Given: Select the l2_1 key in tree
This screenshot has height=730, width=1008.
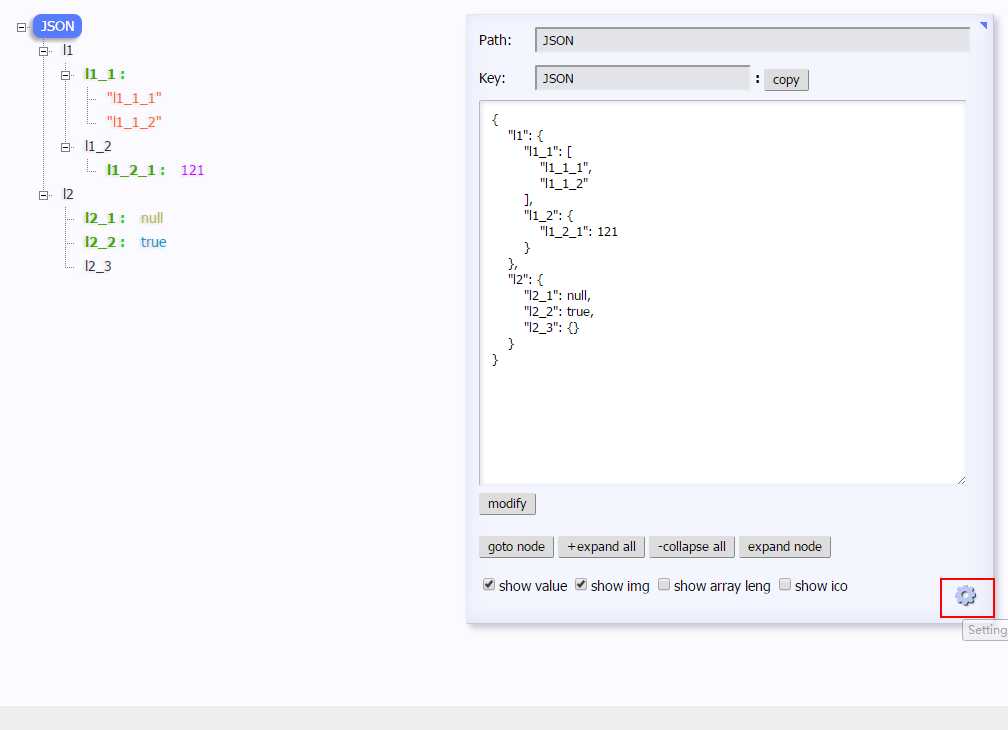Looking at the screenshot, I should pyautogui.click(x=105, y=218).
